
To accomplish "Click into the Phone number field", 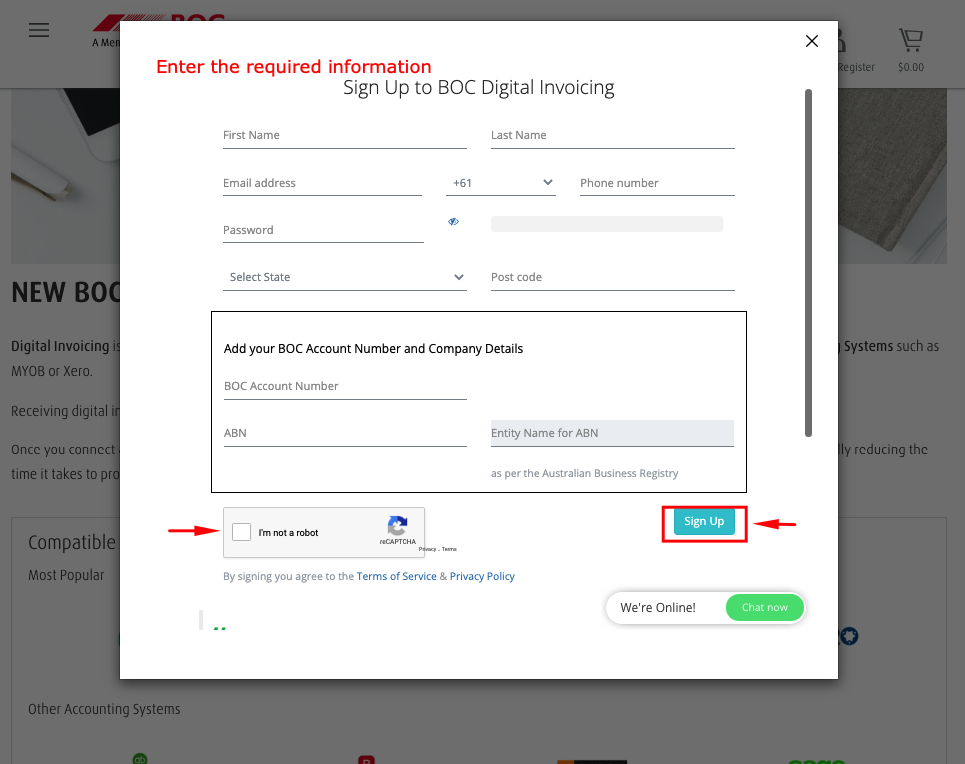I will tap(657, 183).
